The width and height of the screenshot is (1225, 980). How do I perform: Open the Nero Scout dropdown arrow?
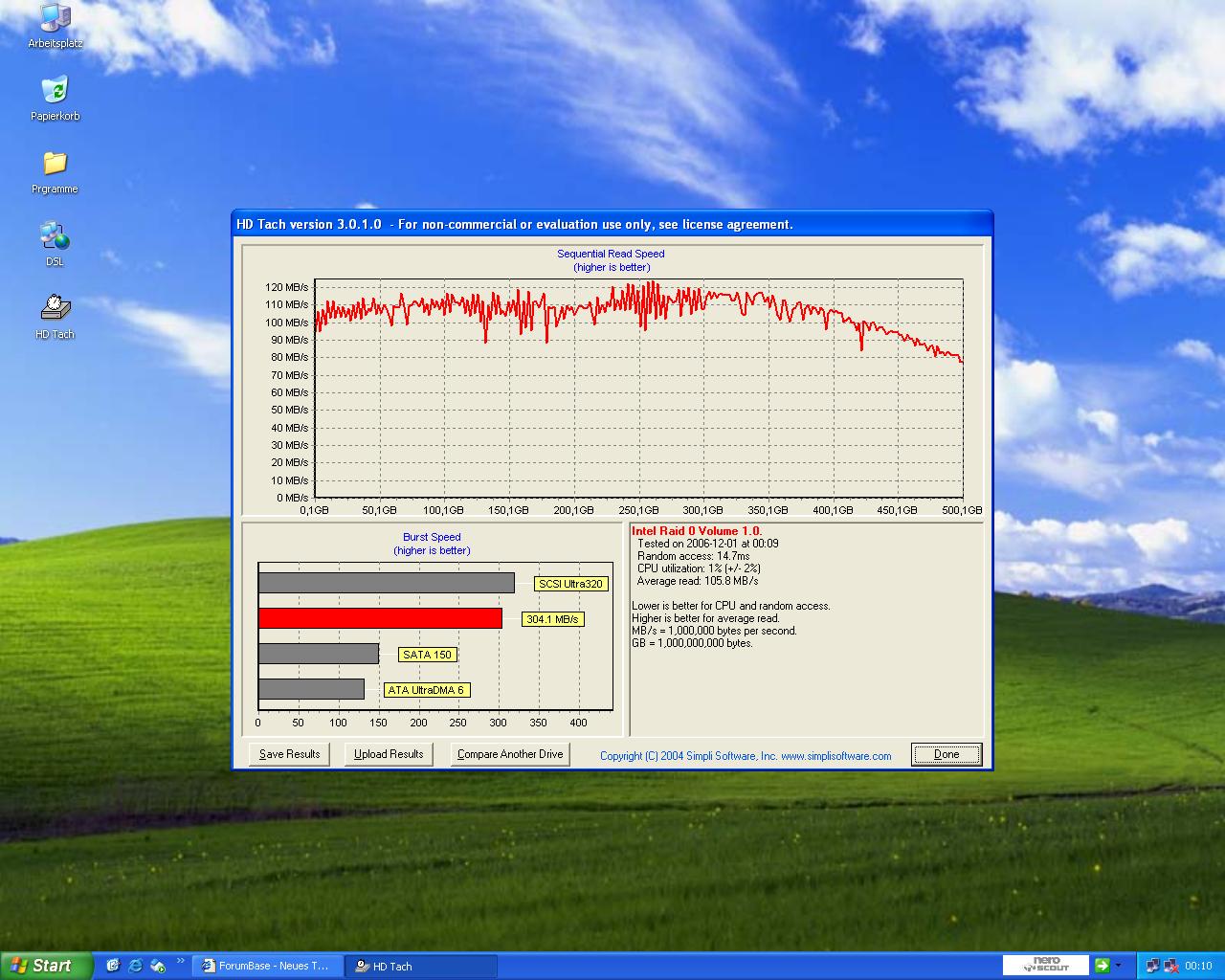pyautogui.click(x=1118, y=966)
